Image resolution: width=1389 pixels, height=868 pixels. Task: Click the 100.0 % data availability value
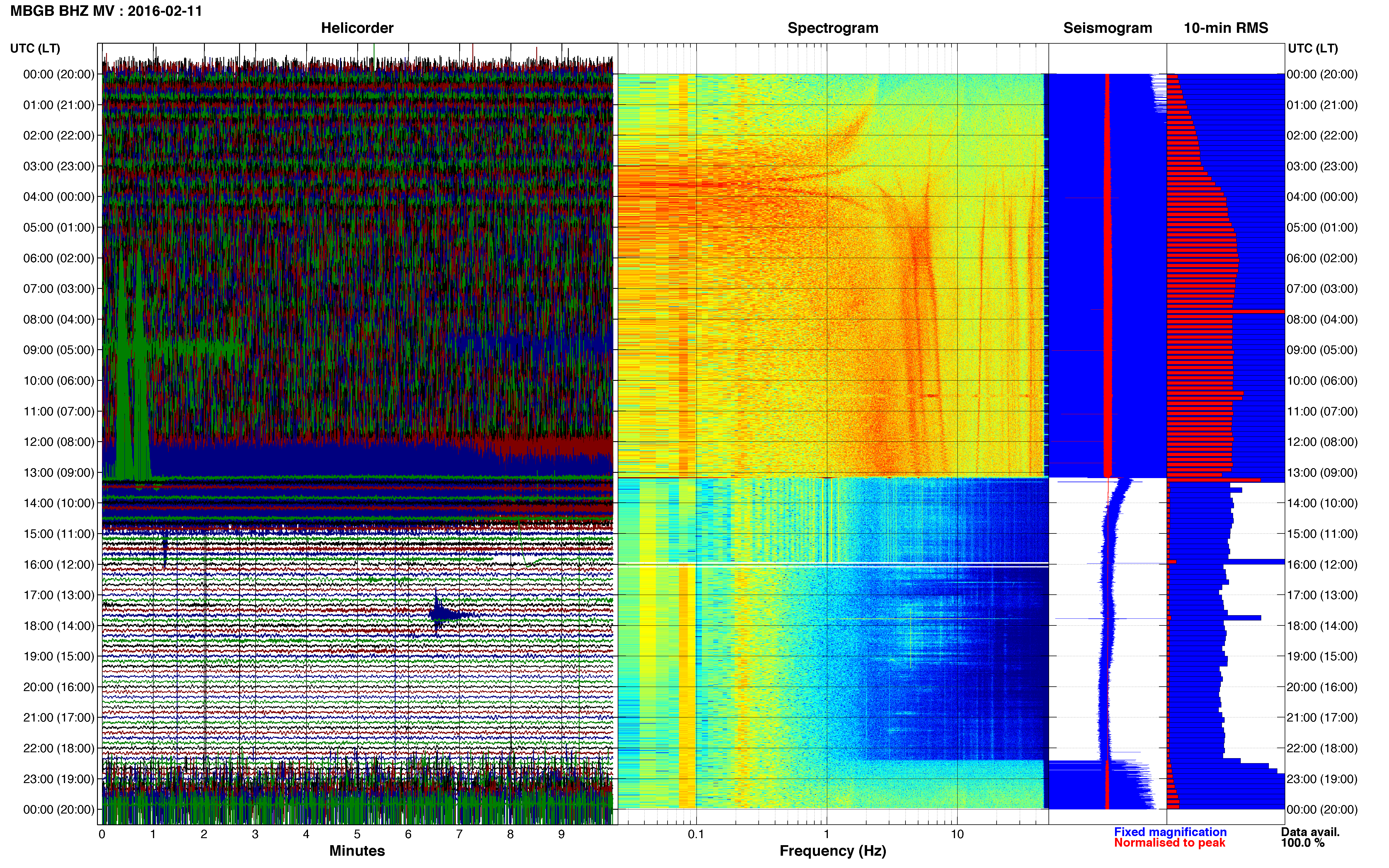click(1302, 843)
